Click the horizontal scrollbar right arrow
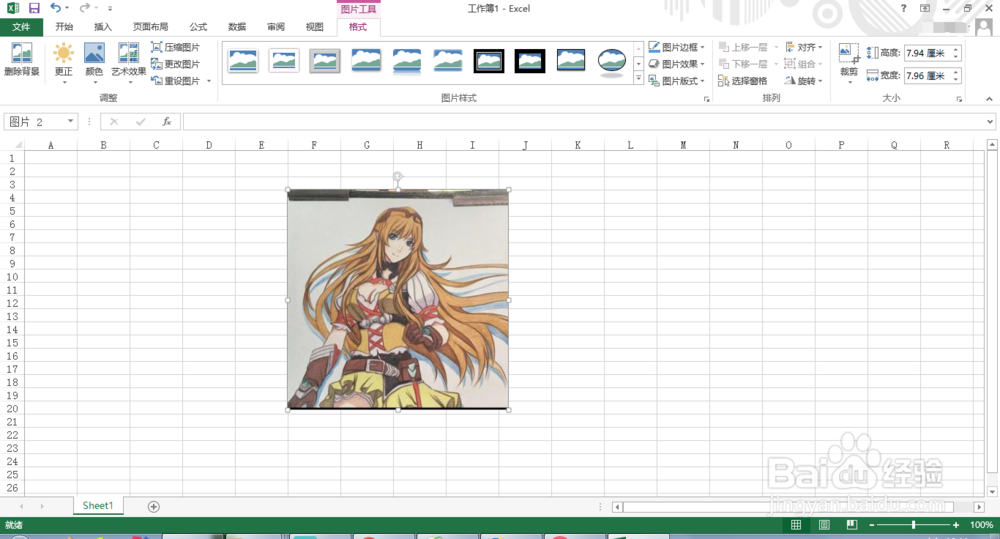Screen dimensions: 1000x539 coord(979,507)
